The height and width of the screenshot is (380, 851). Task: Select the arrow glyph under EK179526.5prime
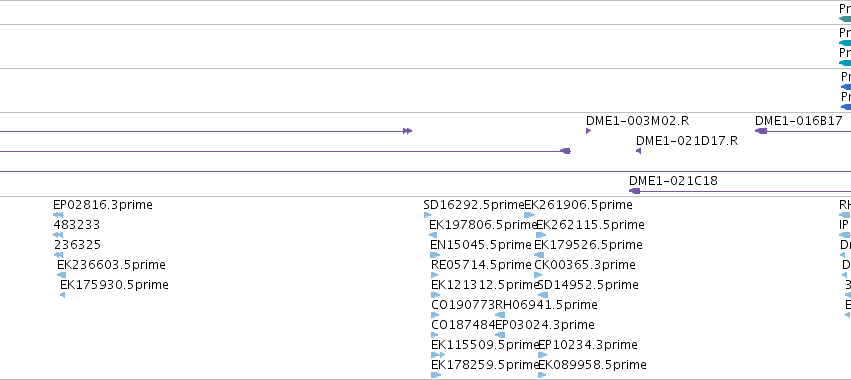pos(538,255)
